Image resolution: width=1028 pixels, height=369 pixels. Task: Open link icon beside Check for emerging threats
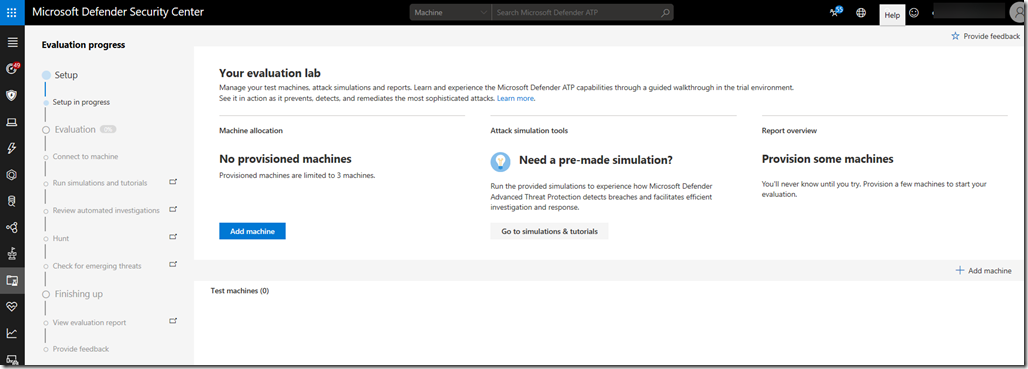(173, 264)
